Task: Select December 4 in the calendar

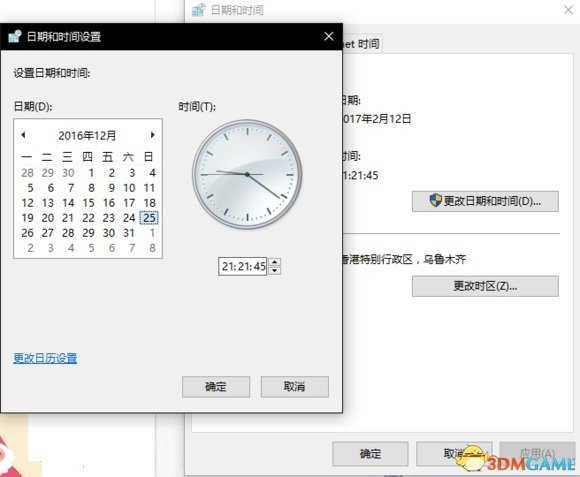Action: (152, 173)
